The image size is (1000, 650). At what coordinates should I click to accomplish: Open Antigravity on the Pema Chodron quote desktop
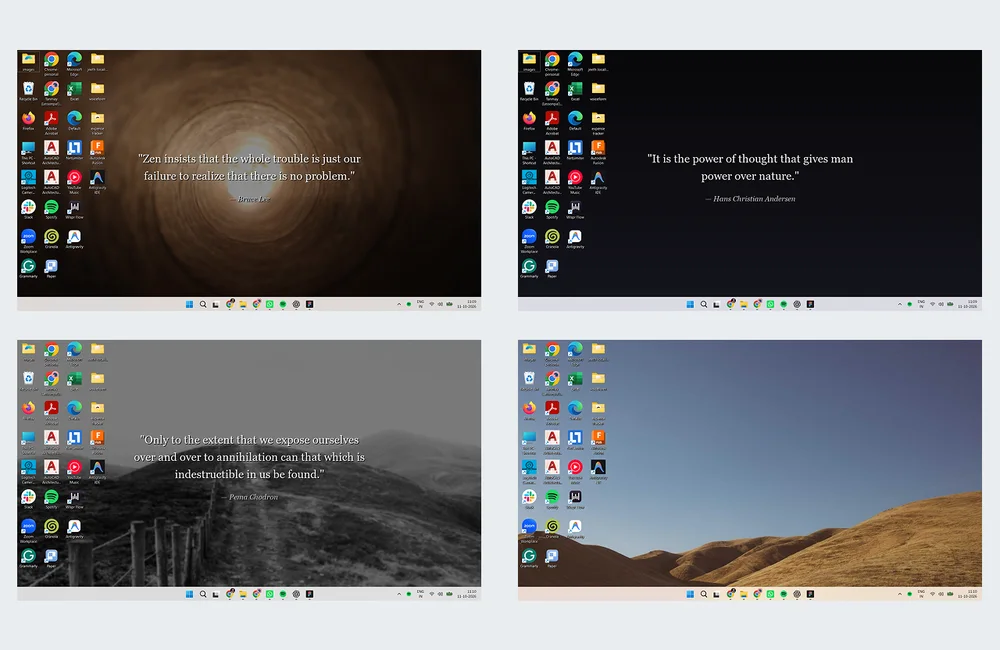[x=74, y=526]
